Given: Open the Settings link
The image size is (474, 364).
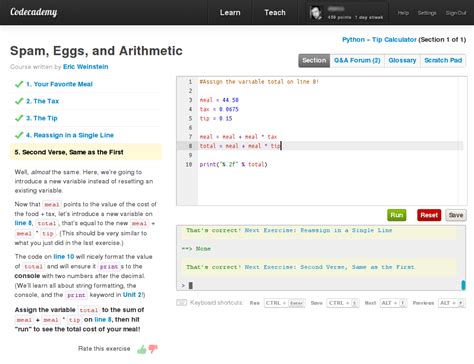Looking at the screenshot, I should coord(427,13).
